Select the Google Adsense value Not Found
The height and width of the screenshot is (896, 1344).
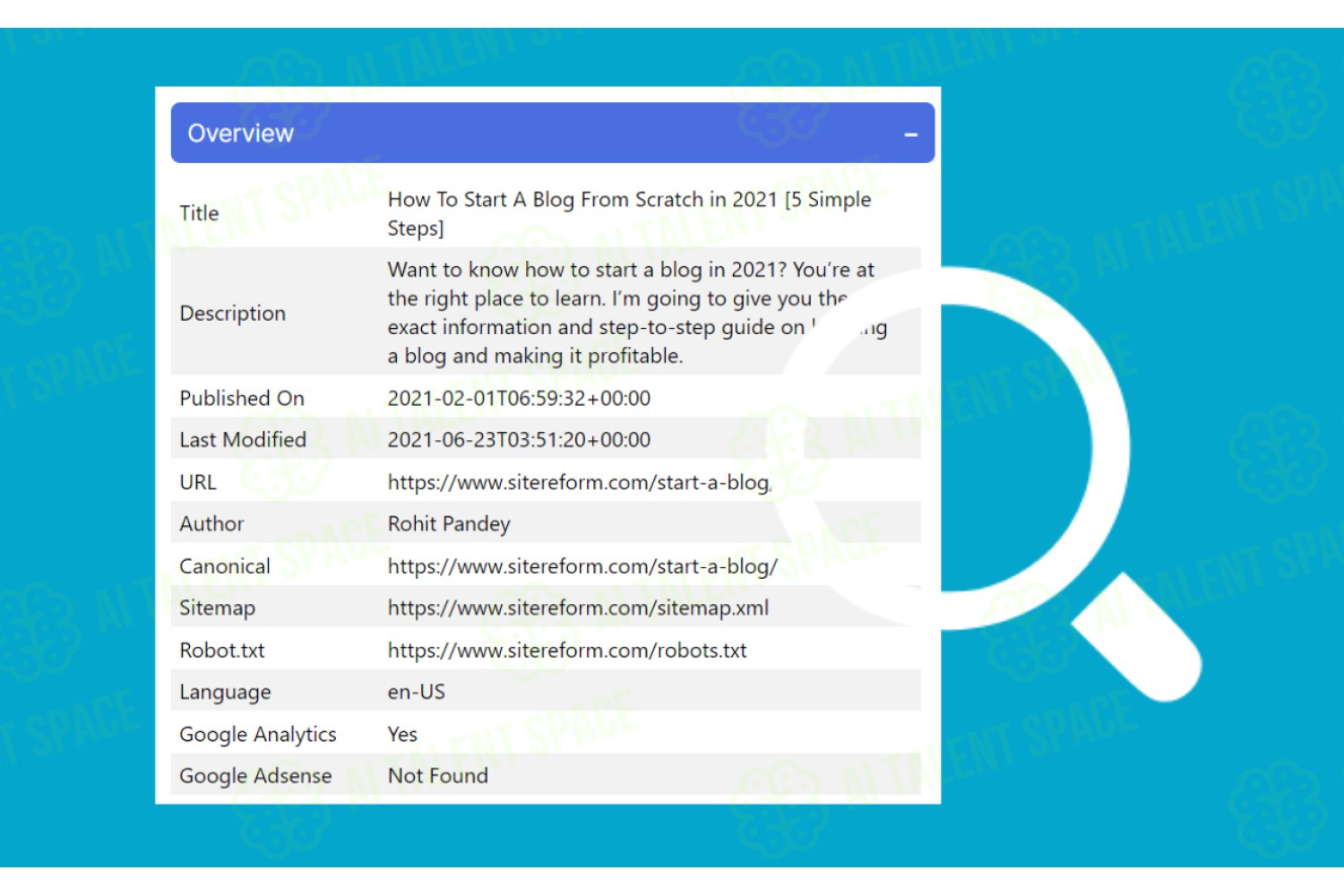coord(437,775)
